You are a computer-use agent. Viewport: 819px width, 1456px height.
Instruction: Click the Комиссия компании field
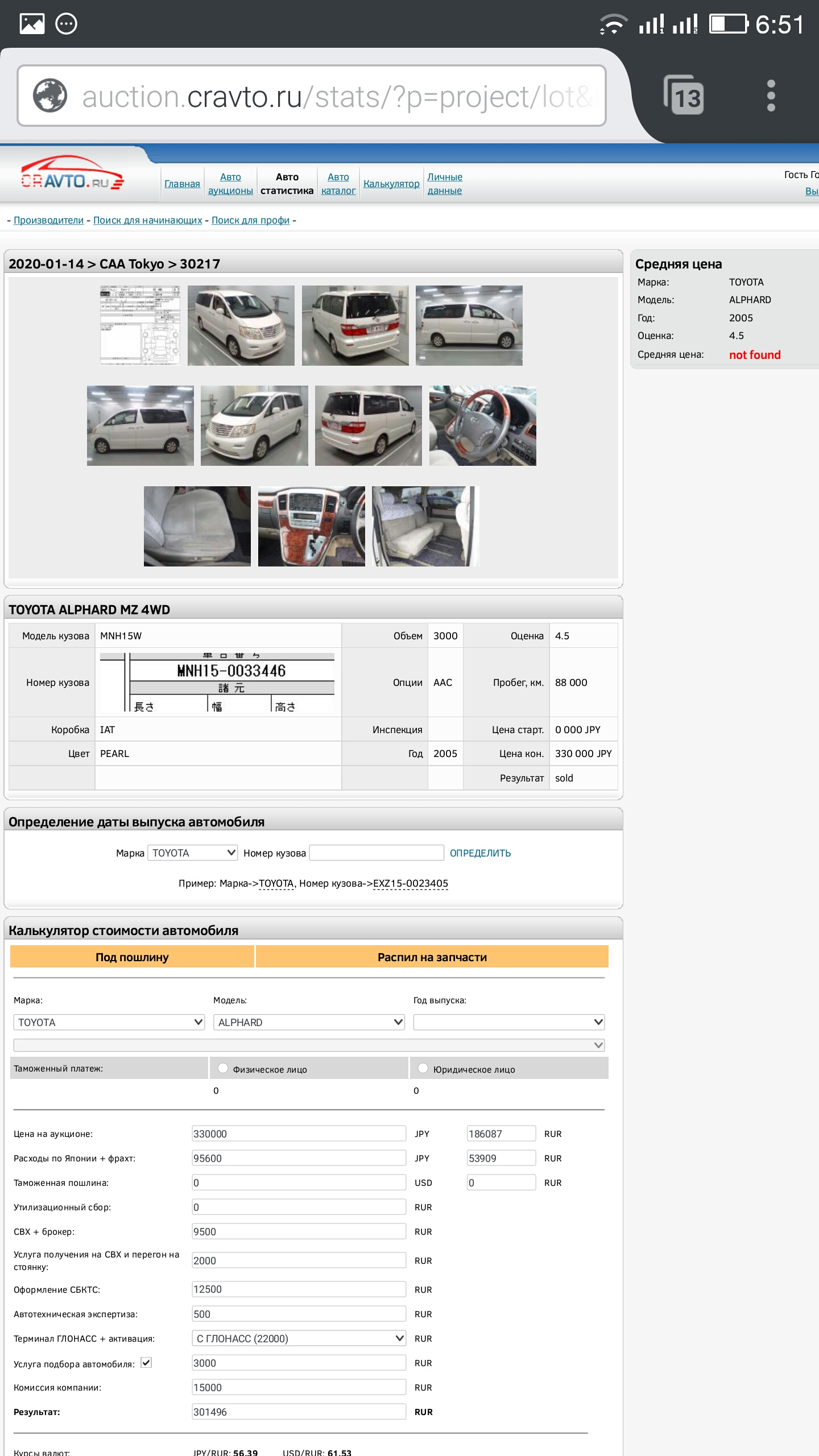[299, 1387]
